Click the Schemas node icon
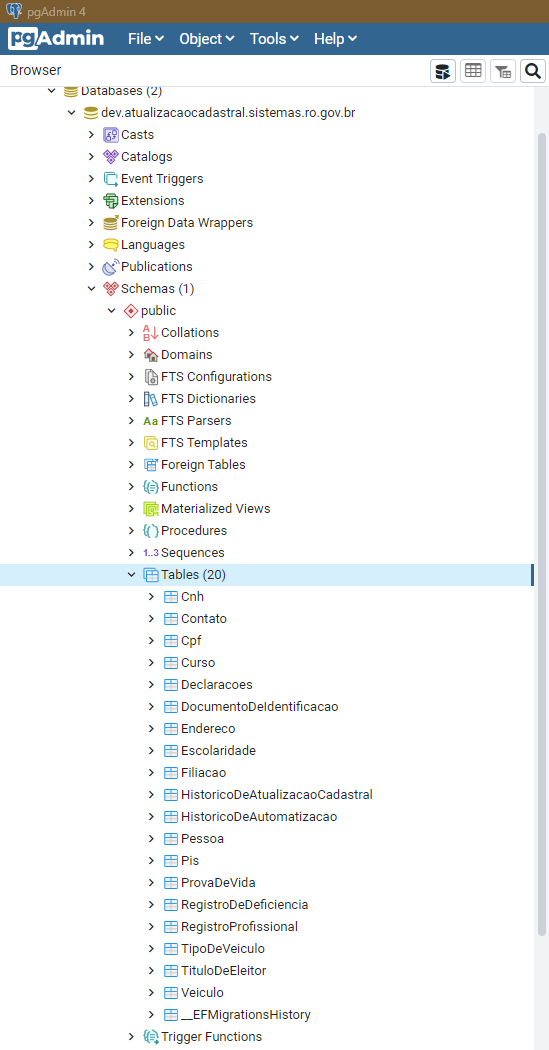The height and width of the screenshot is (1050, 549). [110, 289]
